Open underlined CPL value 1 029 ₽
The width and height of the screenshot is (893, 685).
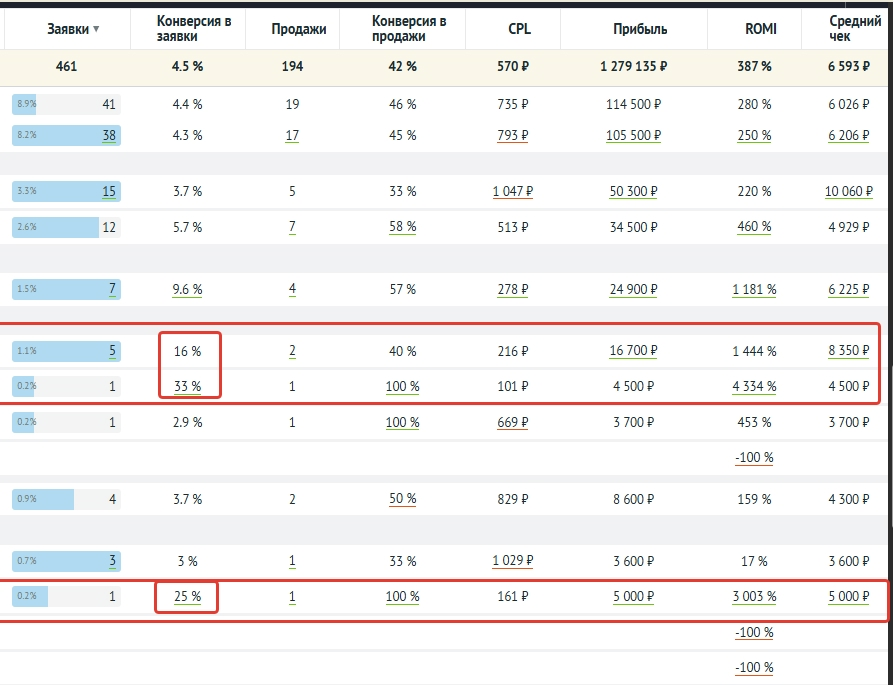click(513, 561)
